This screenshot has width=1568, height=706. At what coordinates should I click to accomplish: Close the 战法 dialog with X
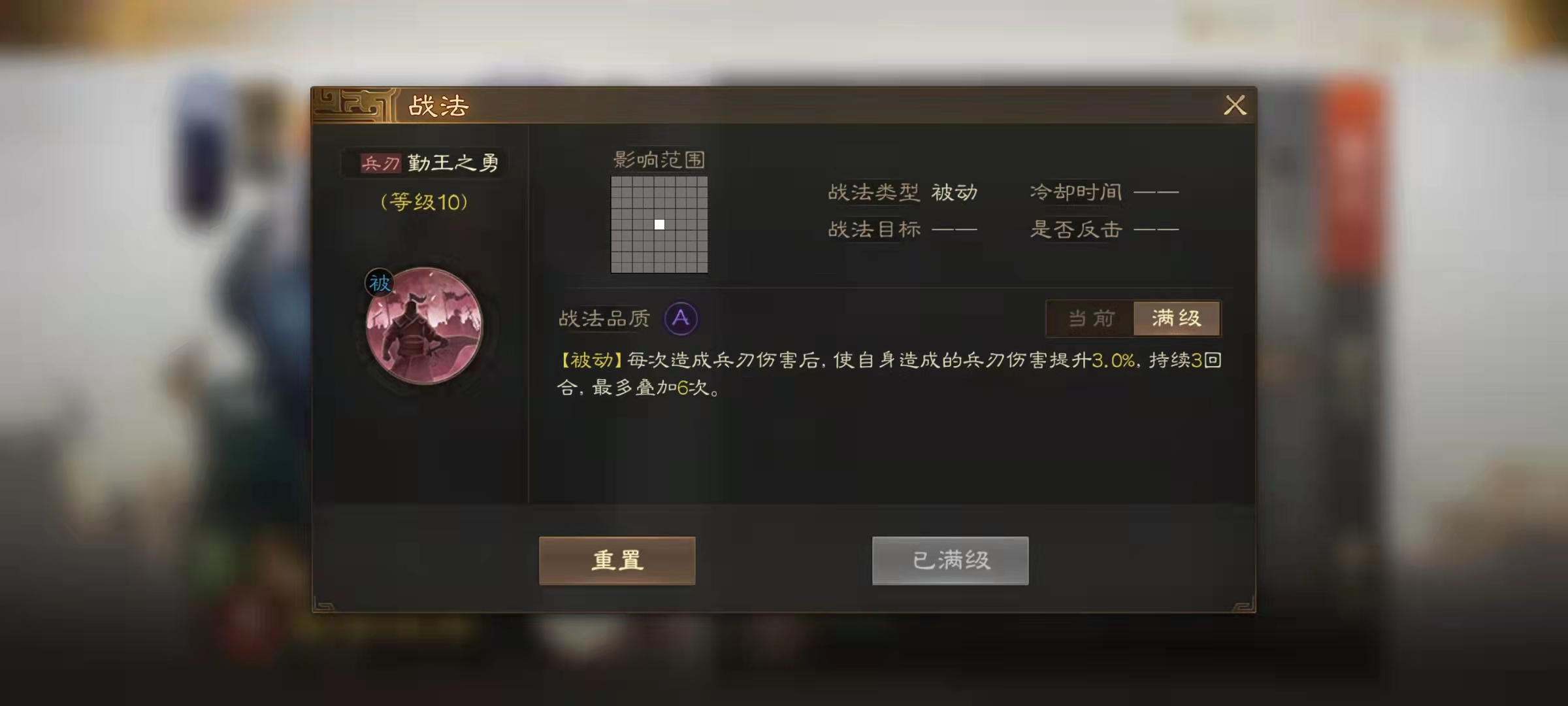pos(1235,105)
